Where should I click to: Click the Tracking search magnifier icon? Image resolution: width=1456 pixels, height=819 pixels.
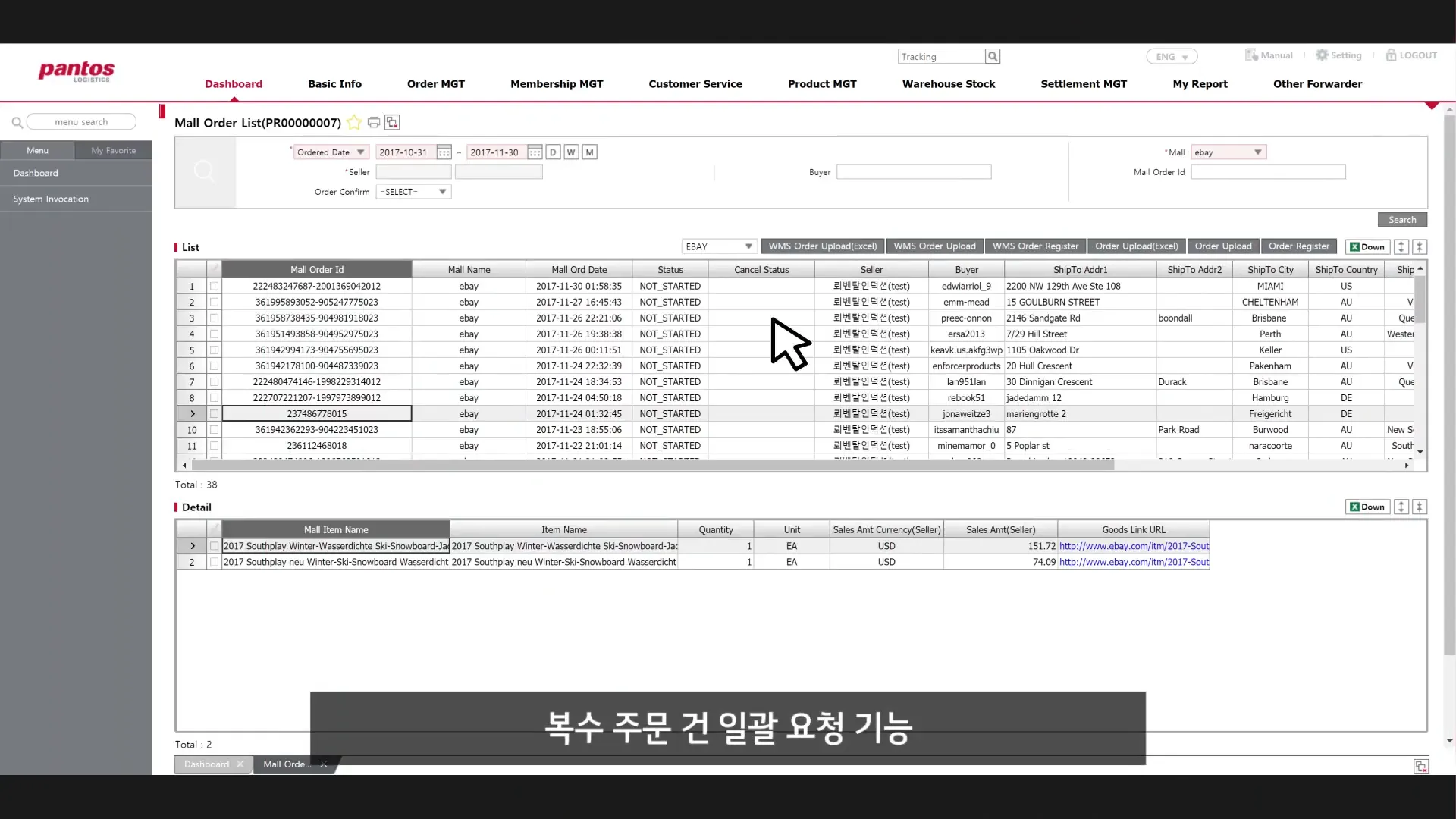[993, 57]
